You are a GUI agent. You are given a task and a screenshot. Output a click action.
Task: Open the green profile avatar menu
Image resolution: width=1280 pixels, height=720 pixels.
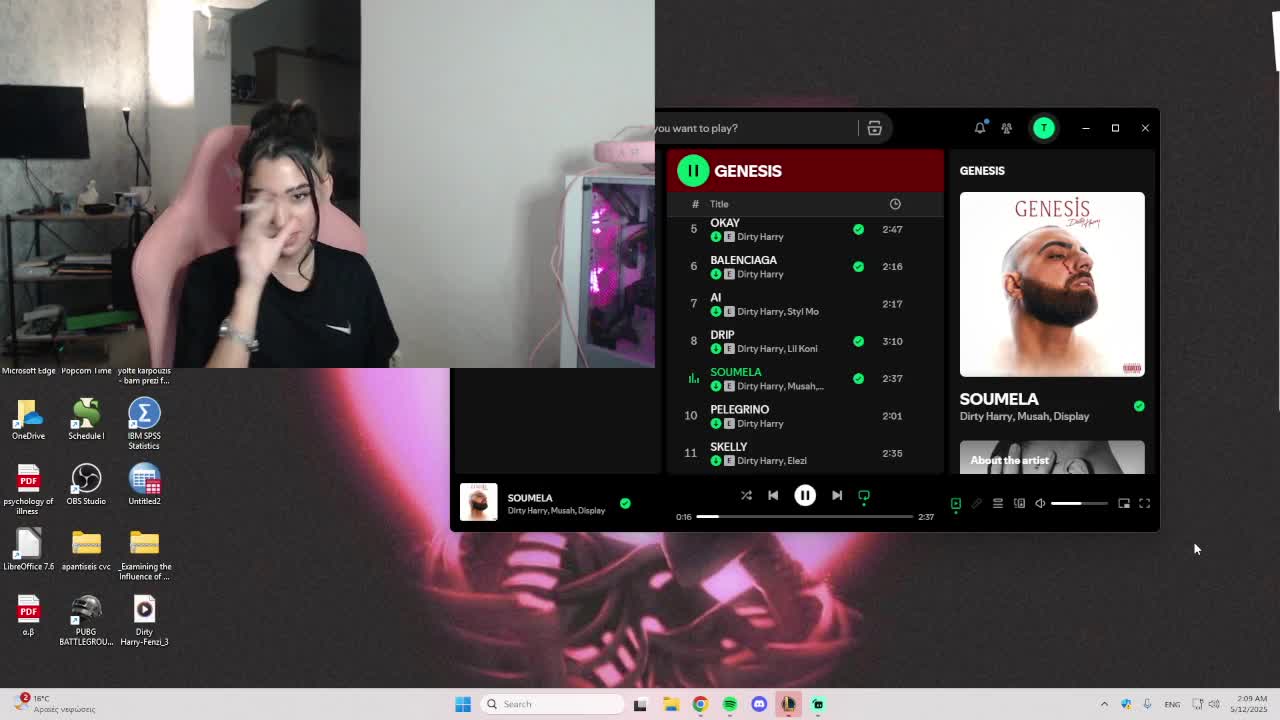tap(1043, 128)
